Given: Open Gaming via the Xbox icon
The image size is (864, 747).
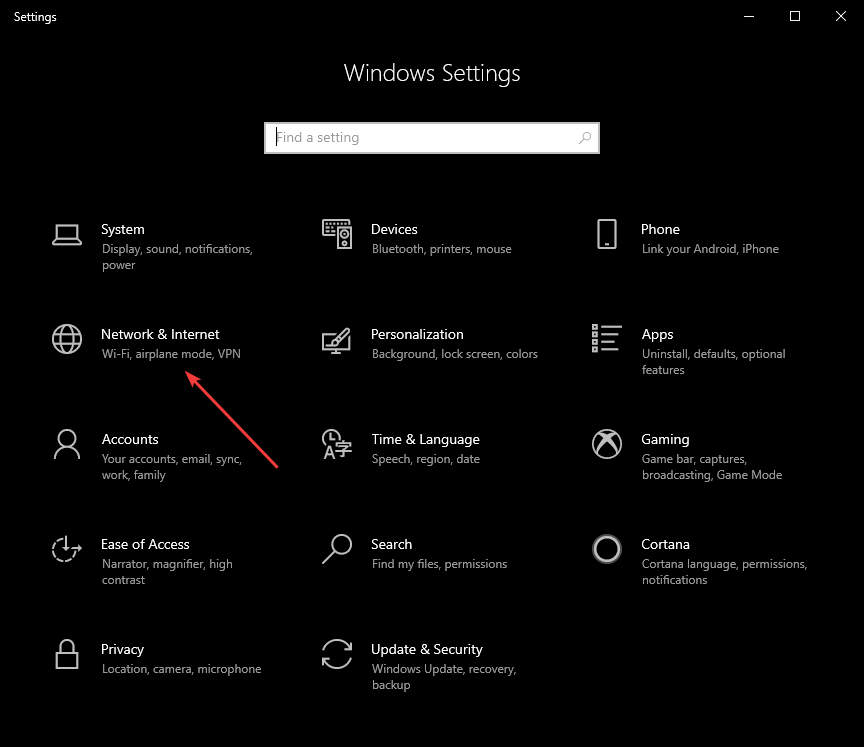Looking at the screenshot, I should 607,444.
